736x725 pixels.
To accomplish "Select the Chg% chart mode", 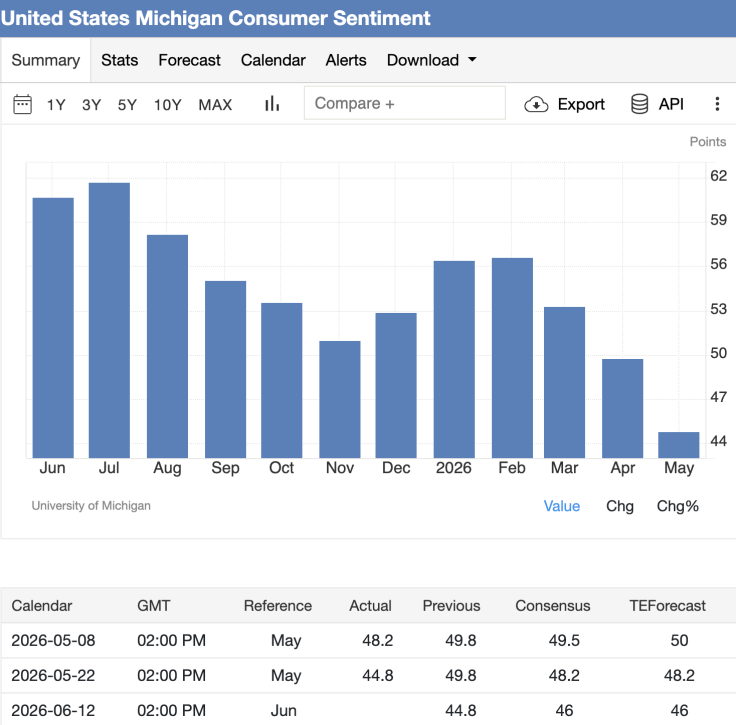I will coord(677,506).
